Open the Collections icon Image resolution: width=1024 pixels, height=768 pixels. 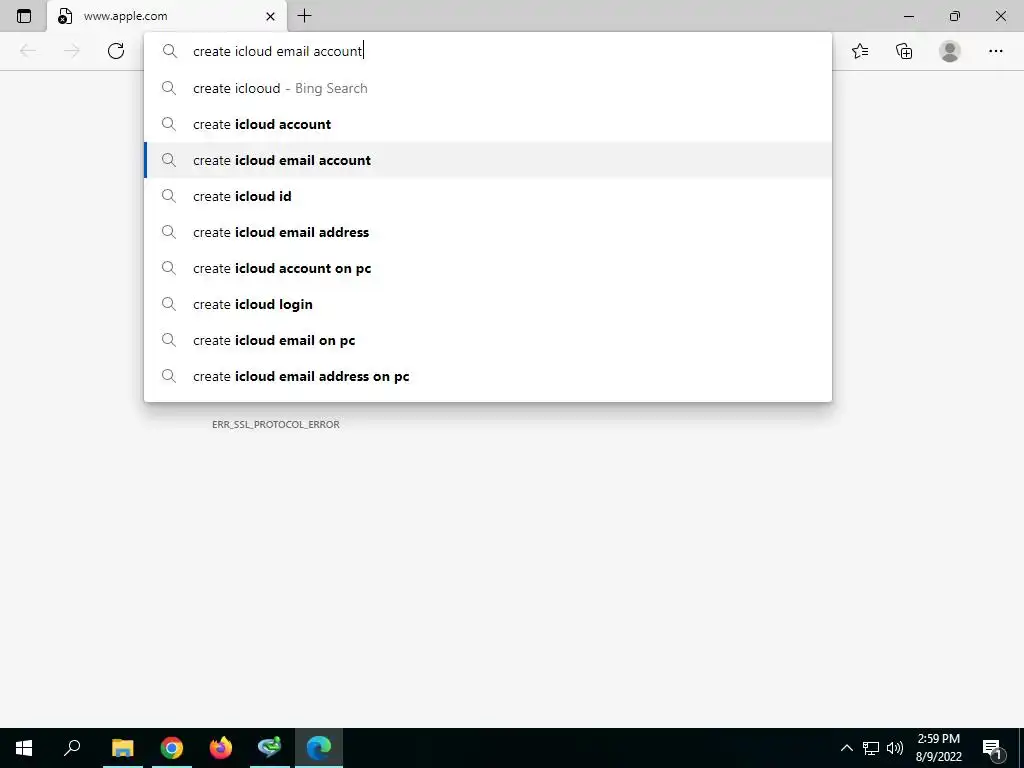click(x=904, y=51)
